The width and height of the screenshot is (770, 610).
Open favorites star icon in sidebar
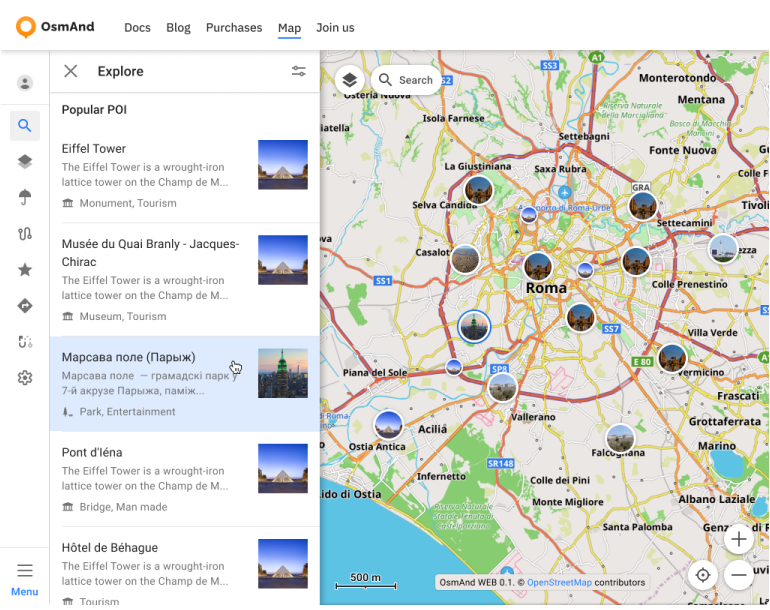point(25,270)
